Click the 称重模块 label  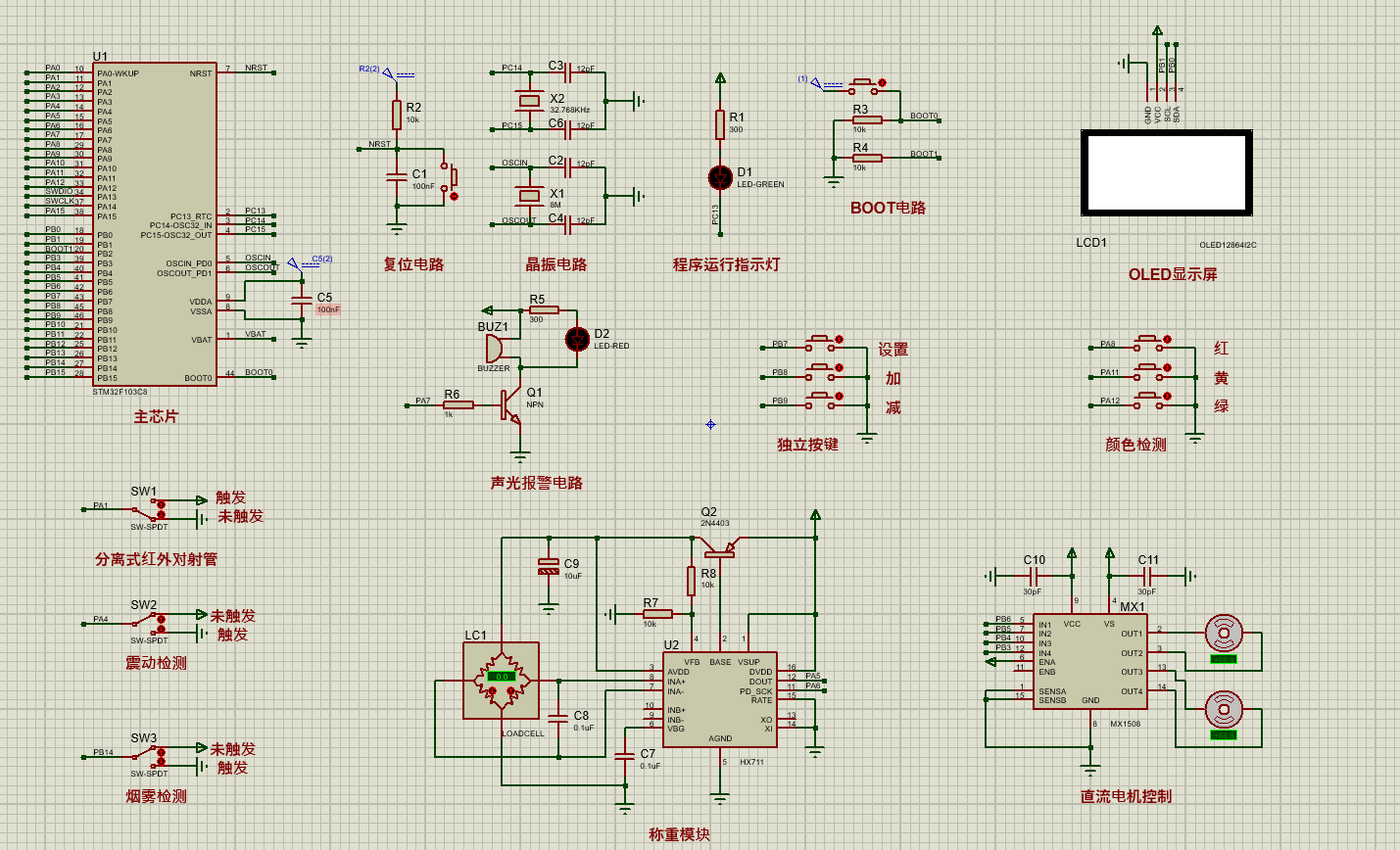pos(679,834)
